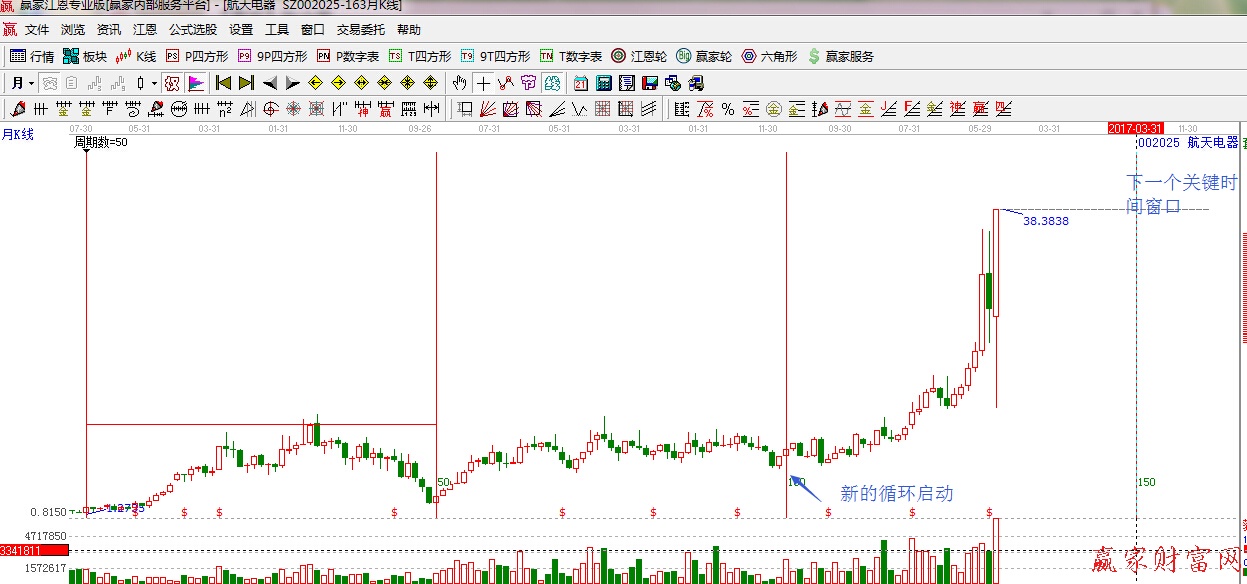
Task: Click the colored flag icon in toolbar
Action: (x=196, y=83)
